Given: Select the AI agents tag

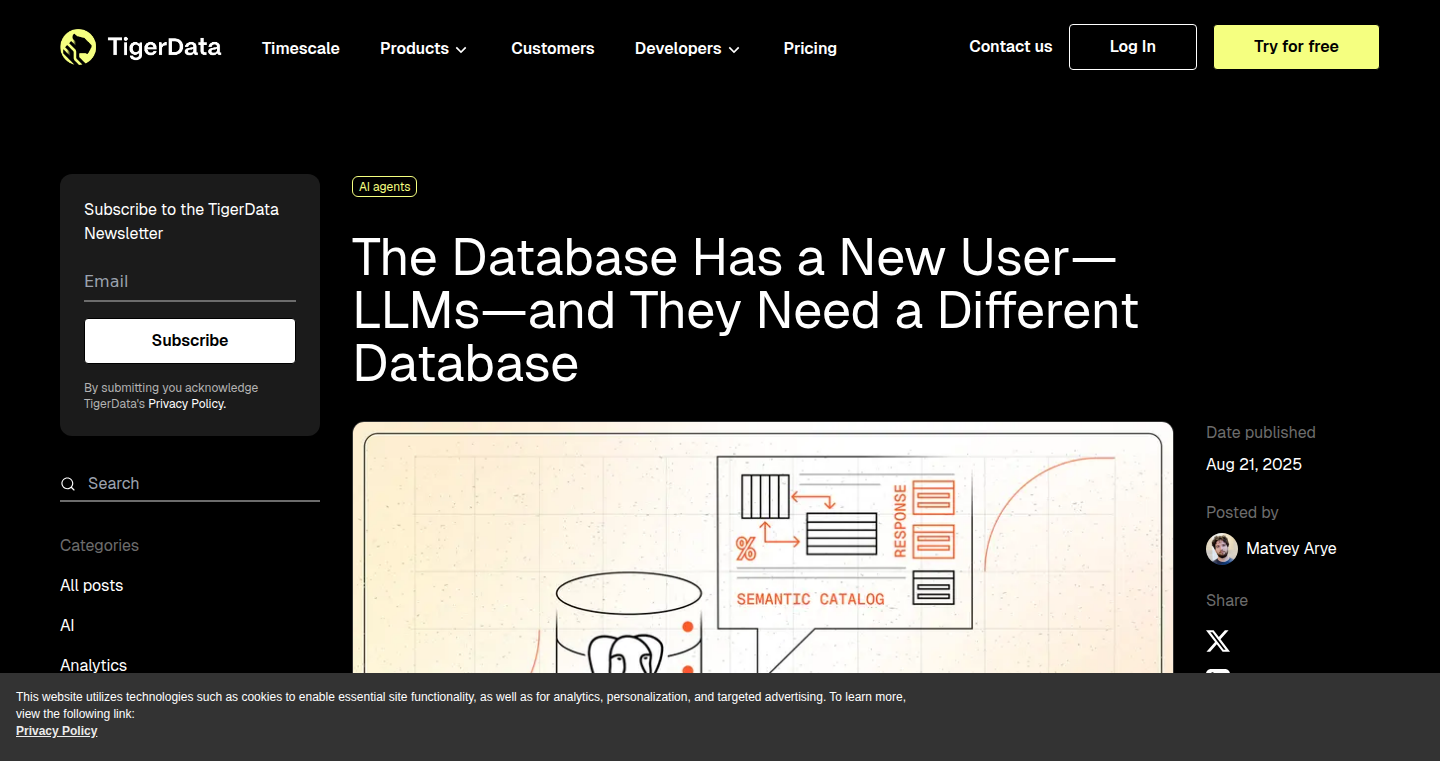Looking at the screenshot, I should point(384,187).
